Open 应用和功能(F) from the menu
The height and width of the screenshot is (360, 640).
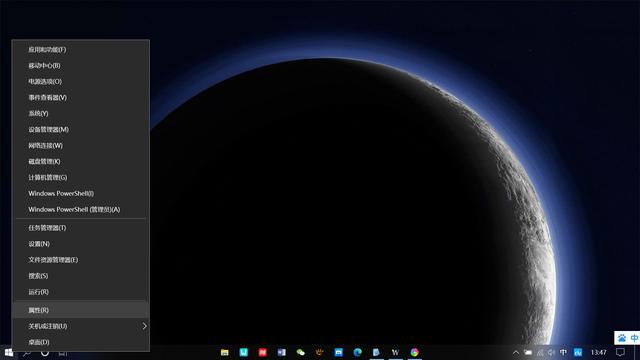coord(80,50)
